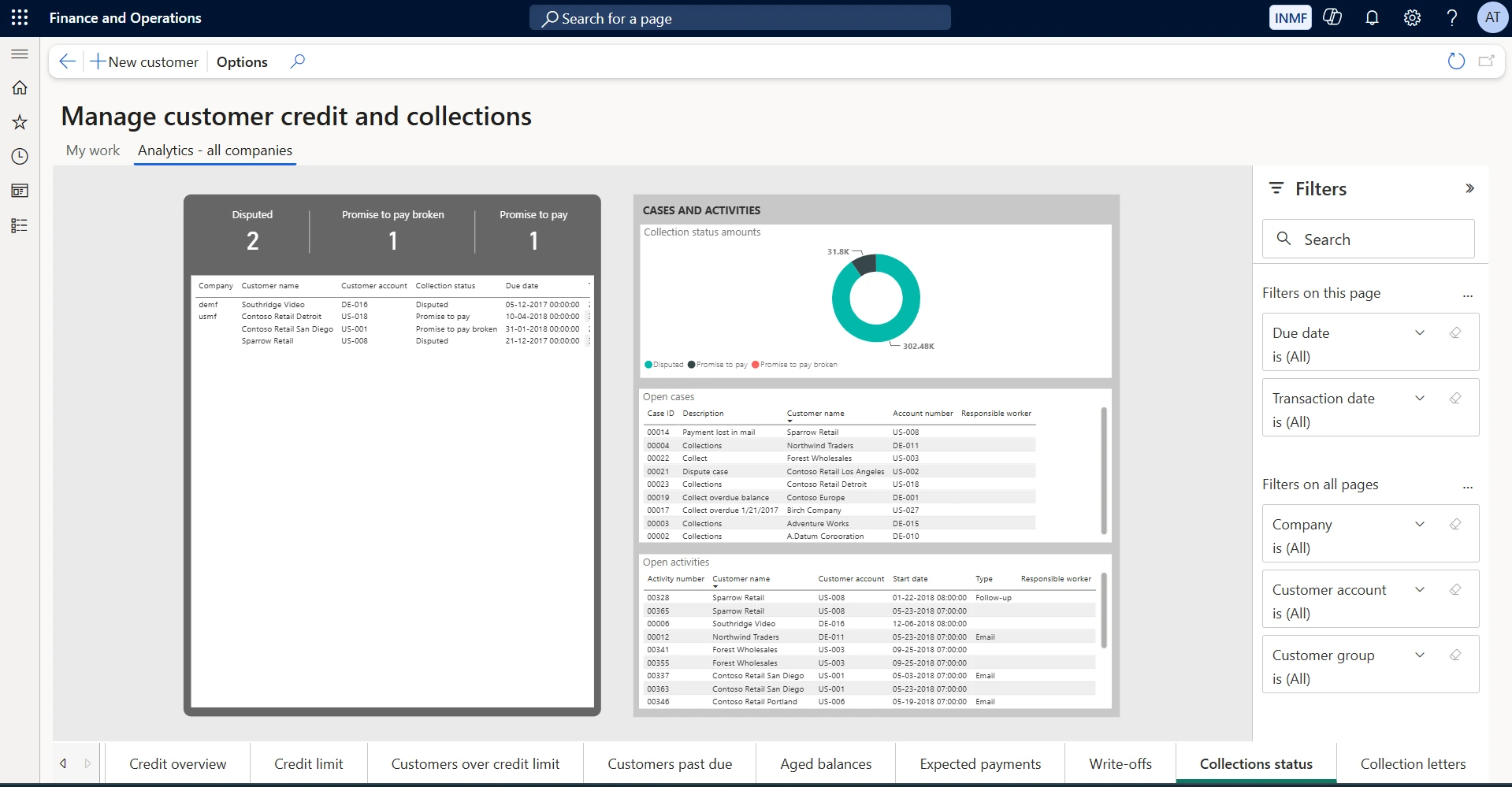Expand the Transaction date filter card
This screenshot has height=787, width=1512.
tap(1420, 398)
